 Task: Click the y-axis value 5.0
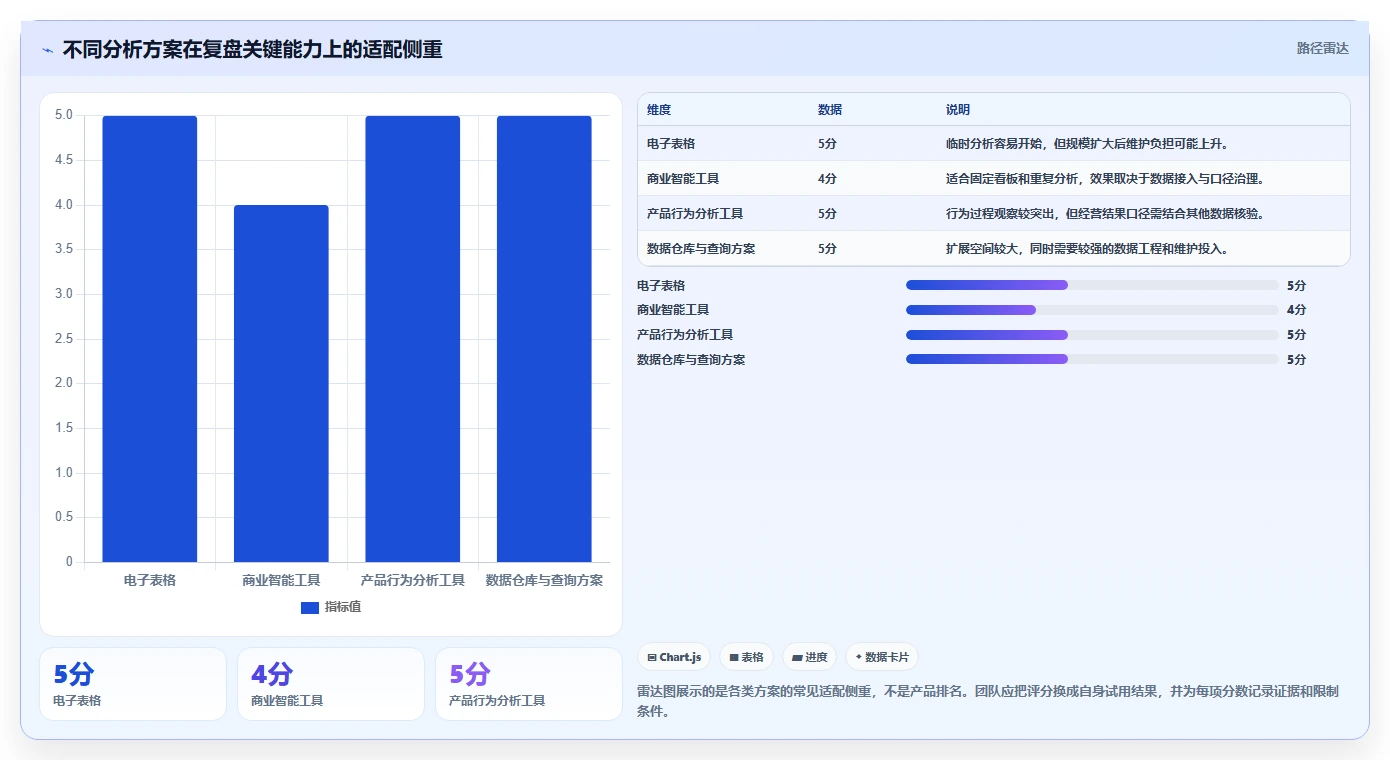(x=64, y=115)
